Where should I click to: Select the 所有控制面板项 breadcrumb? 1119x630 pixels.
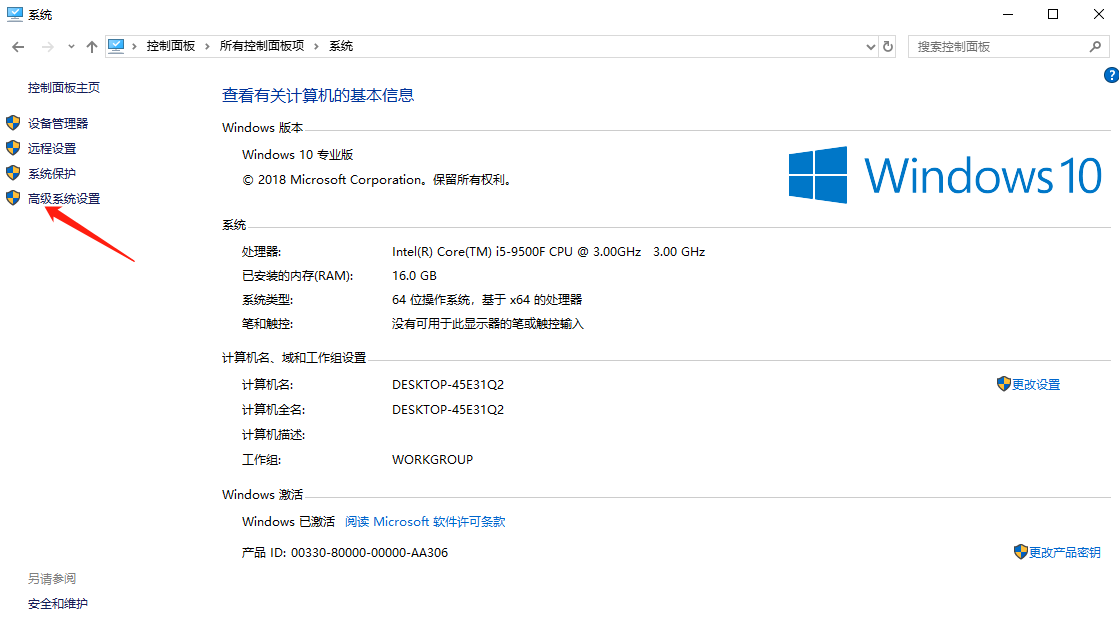[261, 46]
